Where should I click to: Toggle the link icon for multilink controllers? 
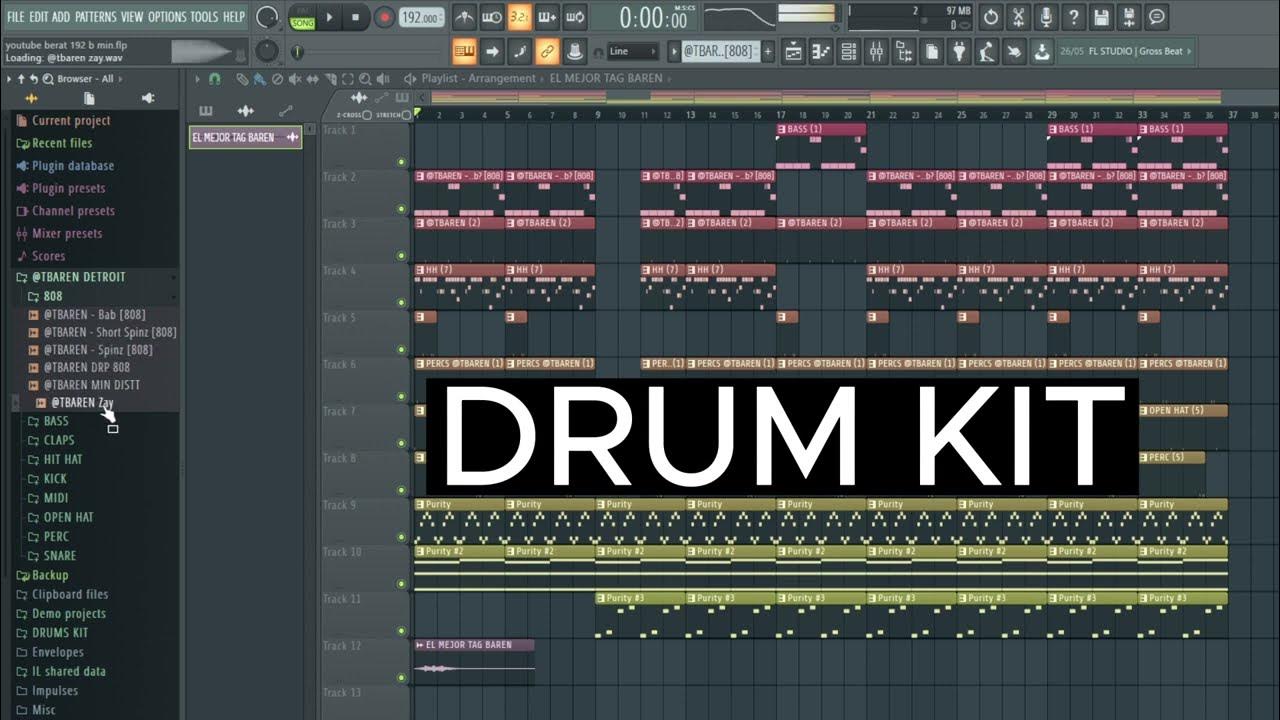[547, 51]
